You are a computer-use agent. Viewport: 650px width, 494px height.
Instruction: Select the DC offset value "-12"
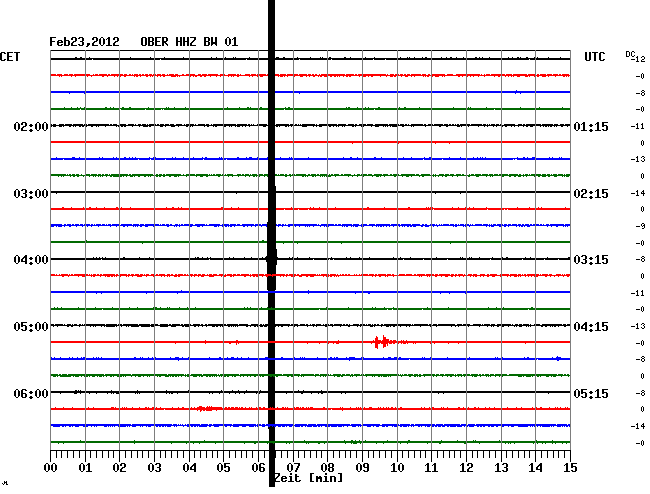pyautogui.click(x=640, y=59)
